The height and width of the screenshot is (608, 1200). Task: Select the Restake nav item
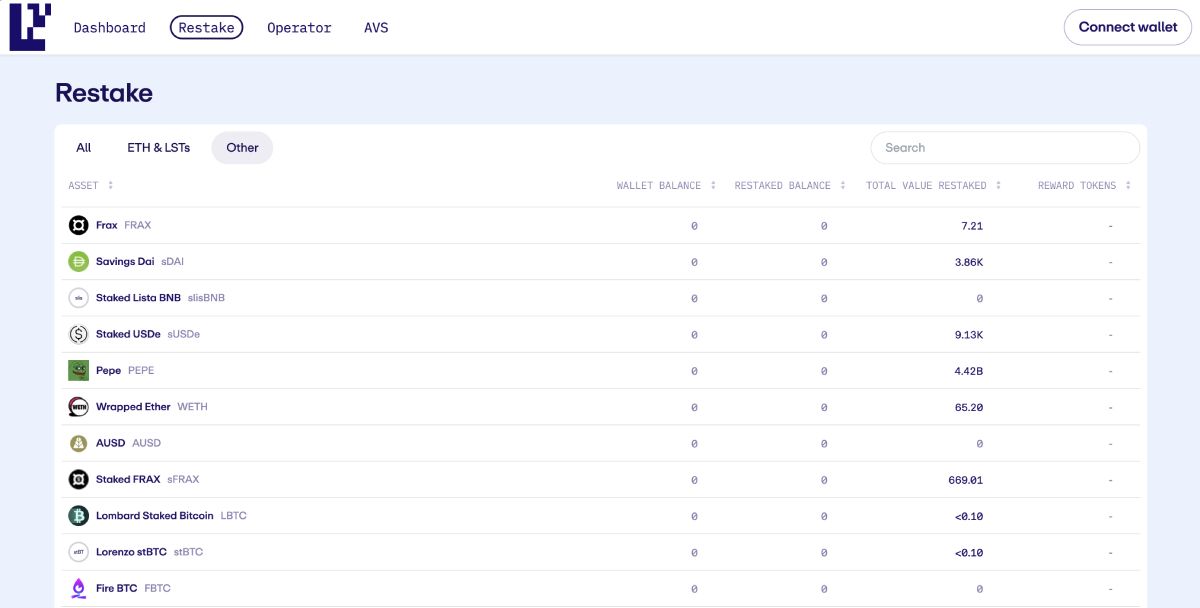[207, 28]
